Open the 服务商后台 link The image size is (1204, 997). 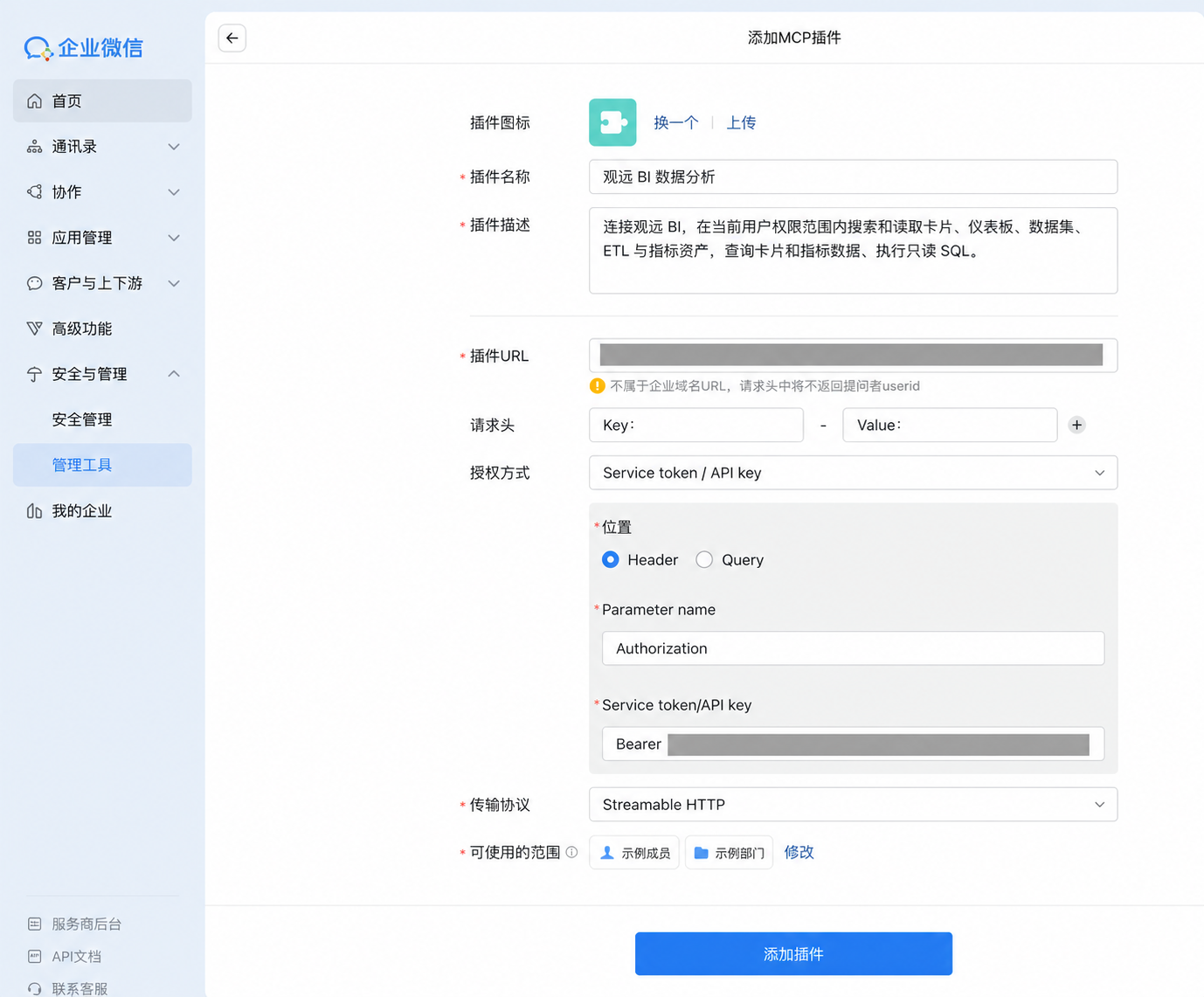click(x=86, y=924)
